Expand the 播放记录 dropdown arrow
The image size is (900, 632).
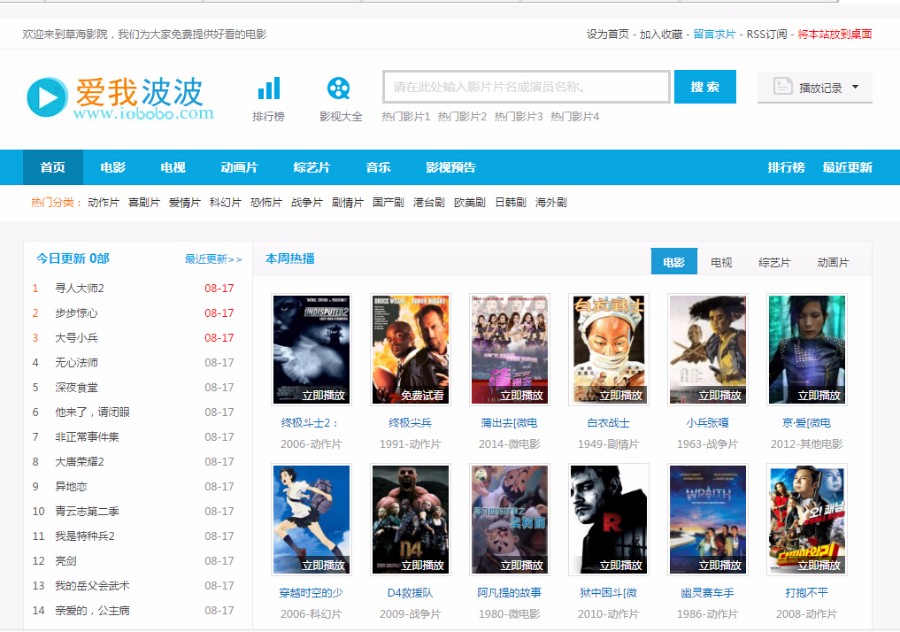(855, 87)
